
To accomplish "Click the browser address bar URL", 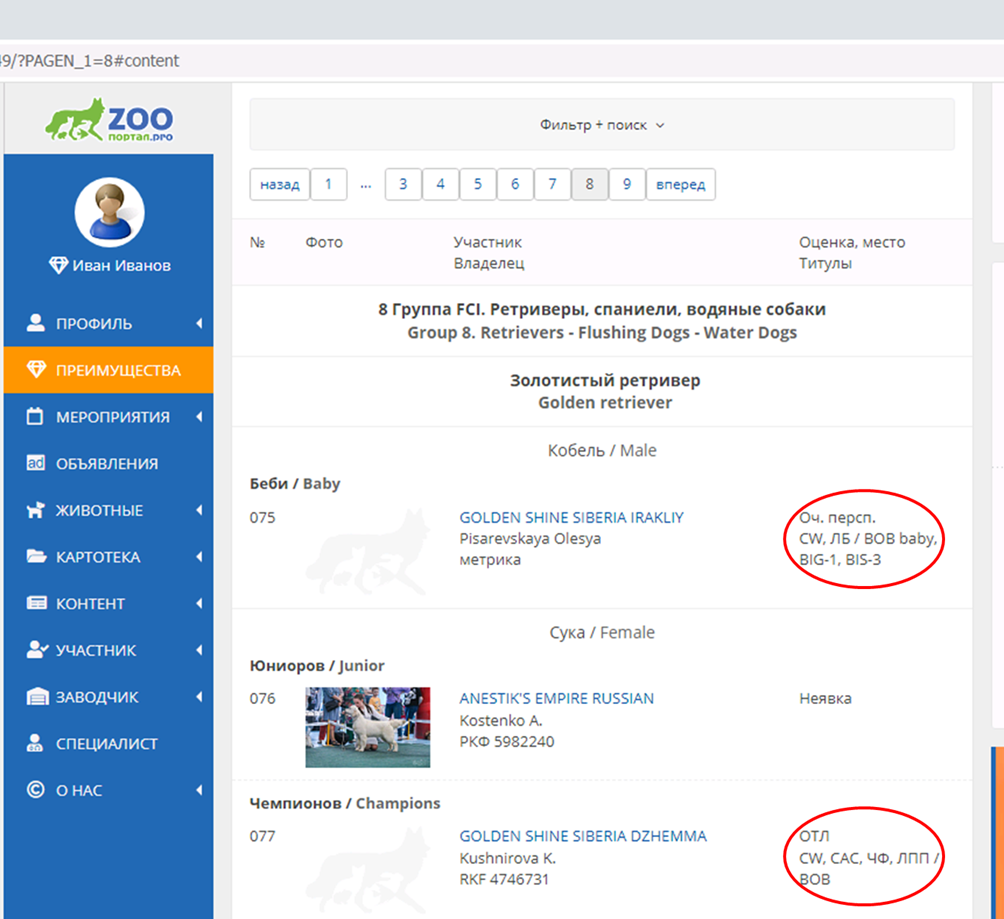I will (x=90, y=61).
